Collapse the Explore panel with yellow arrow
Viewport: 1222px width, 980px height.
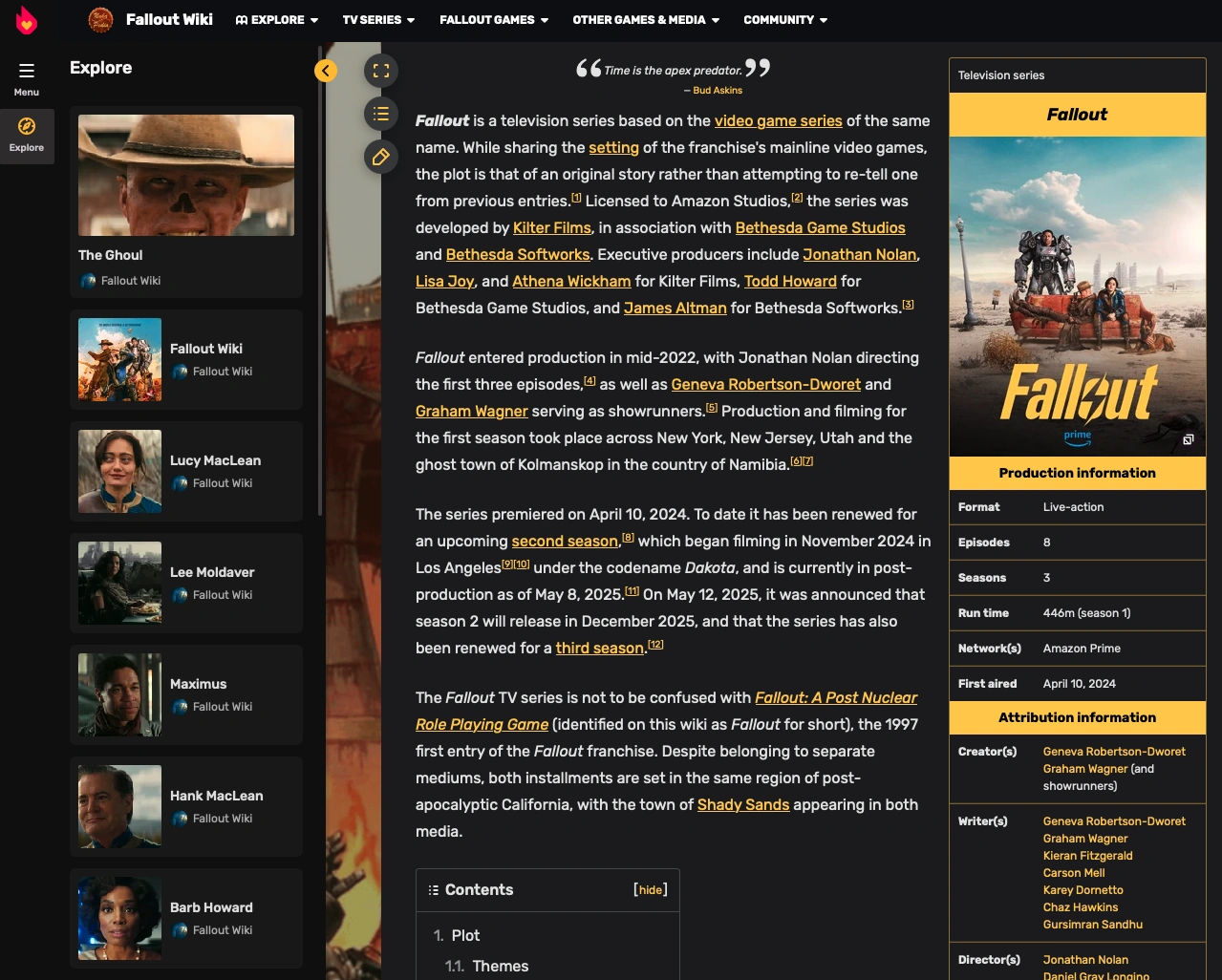[326, 71]
